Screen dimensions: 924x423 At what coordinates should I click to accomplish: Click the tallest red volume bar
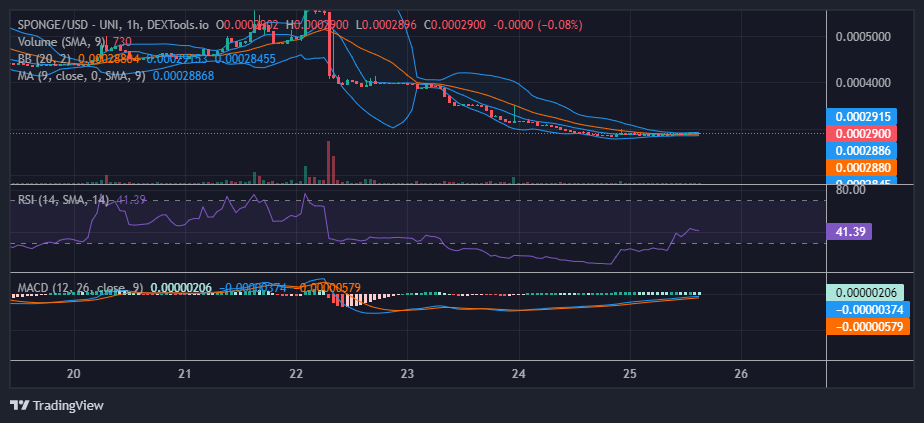328,162
